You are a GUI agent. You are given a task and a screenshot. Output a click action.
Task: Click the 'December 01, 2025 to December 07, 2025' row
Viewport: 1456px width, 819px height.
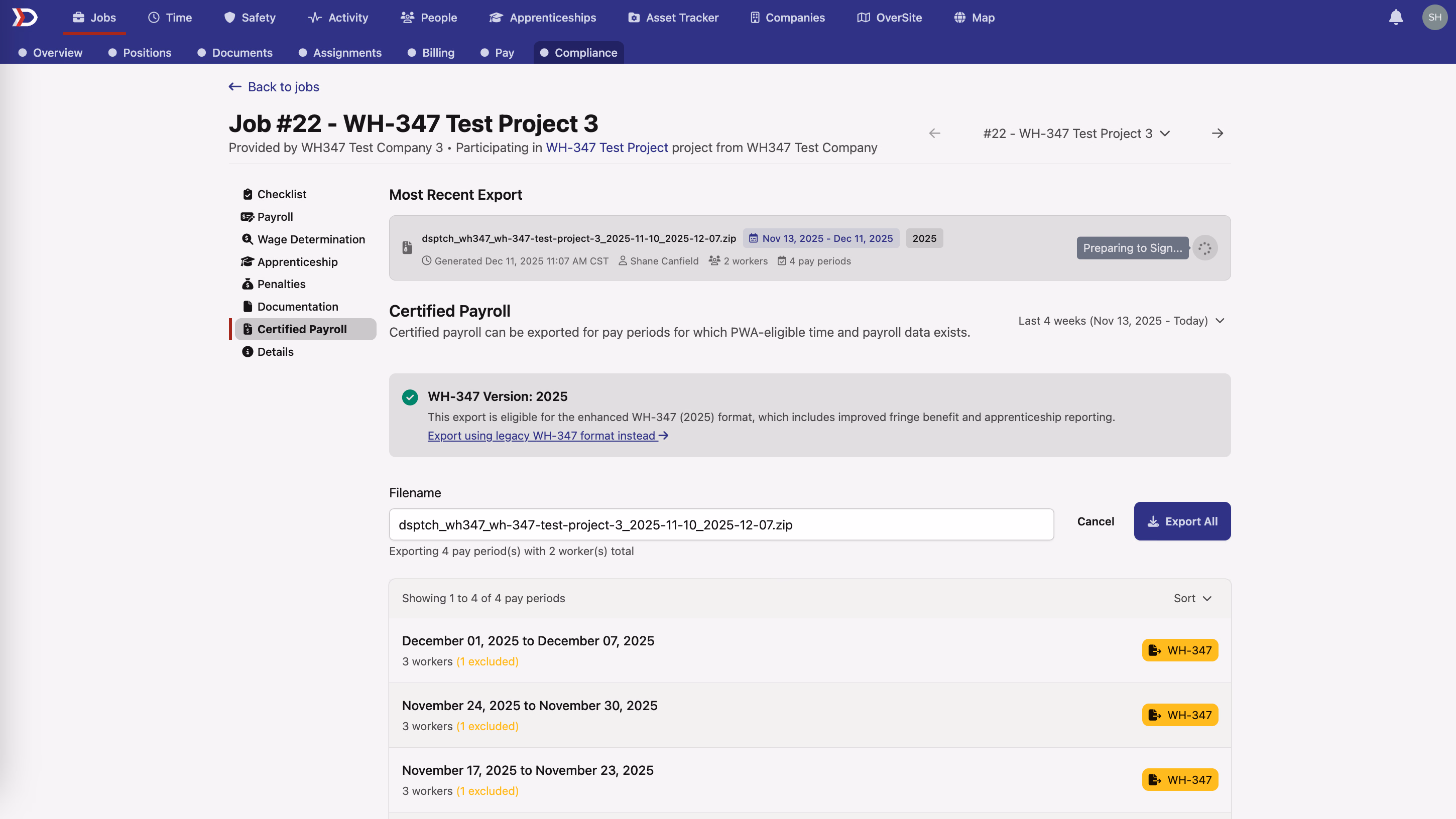pos(809,651)
